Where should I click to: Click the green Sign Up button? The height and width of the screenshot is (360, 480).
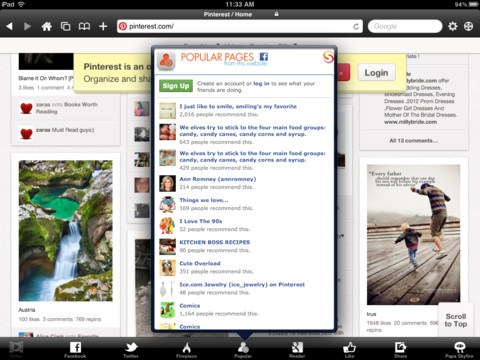[x=176, y=86]
